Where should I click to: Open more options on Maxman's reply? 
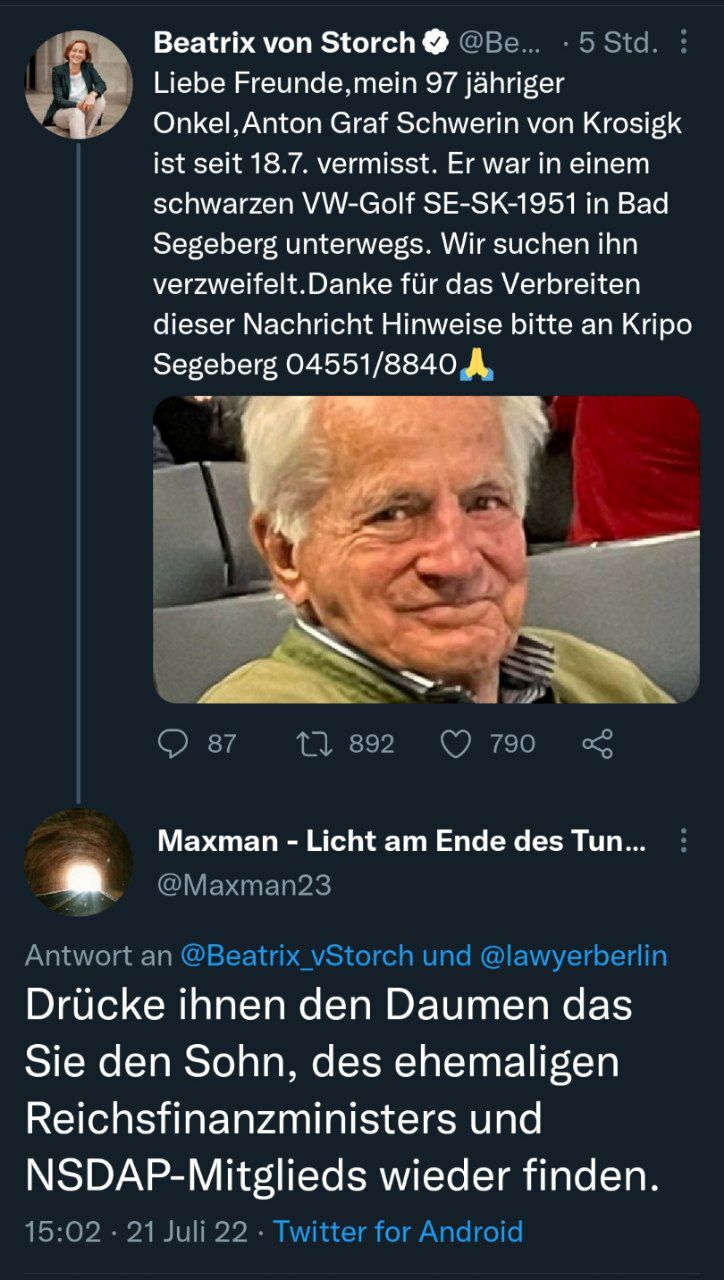coord(684,841)
